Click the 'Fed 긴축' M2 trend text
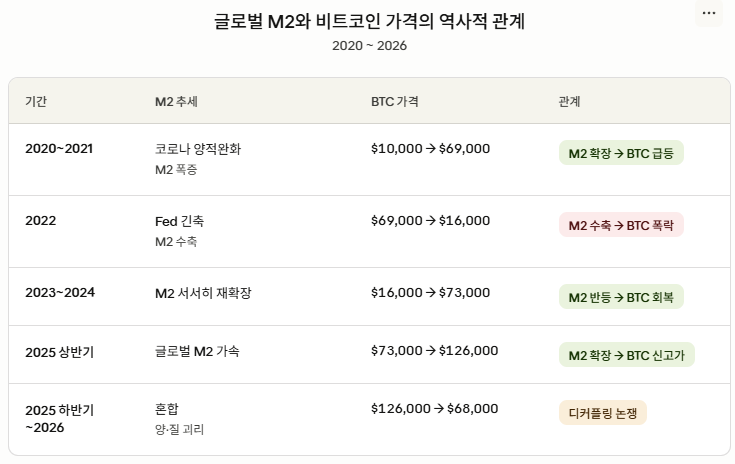The height and width of the screenshot is (464, 735). point(180,221)
